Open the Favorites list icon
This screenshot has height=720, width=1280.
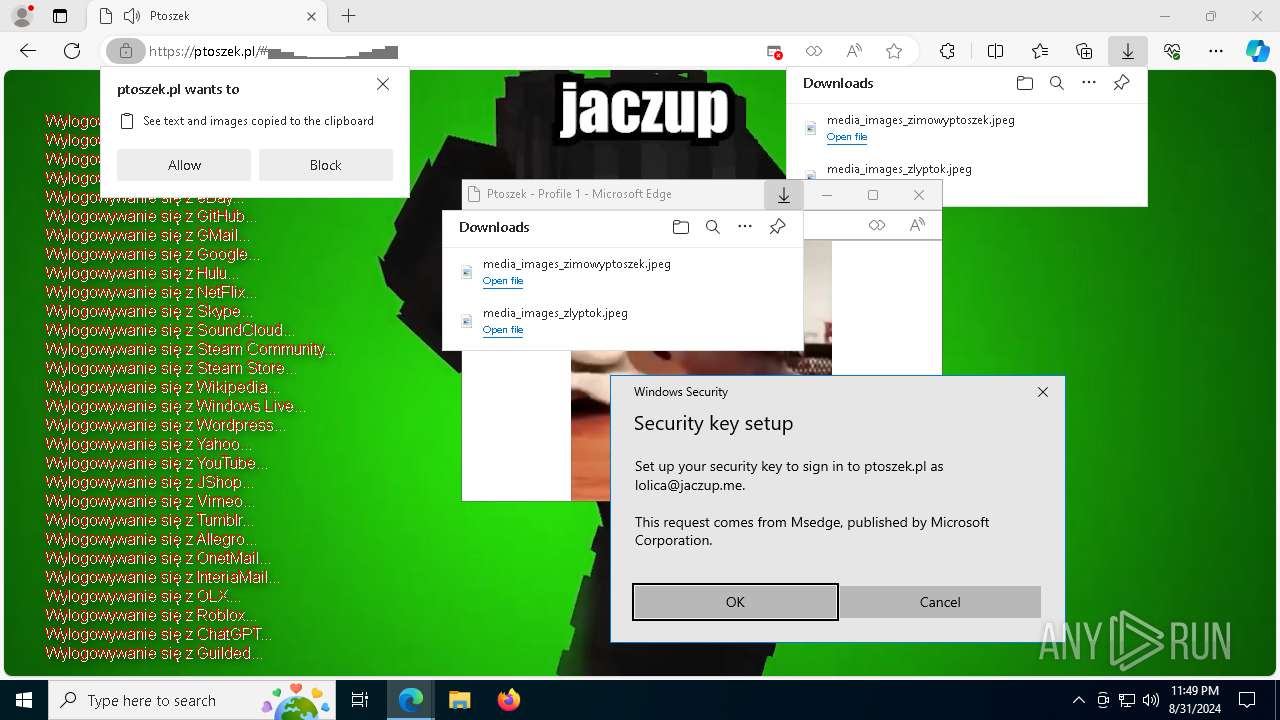point(1040,51)
